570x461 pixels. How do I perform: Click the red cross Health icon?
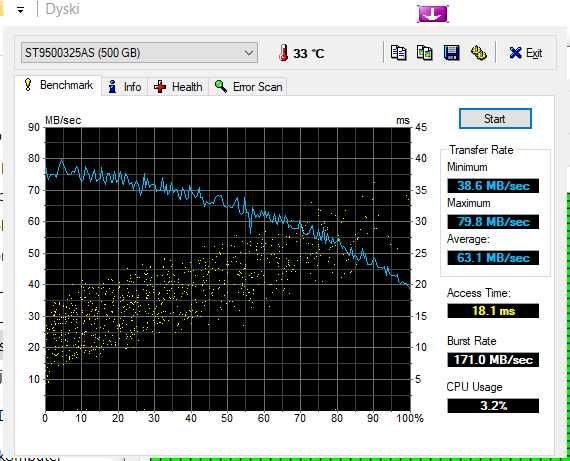(x=160, y=87)
